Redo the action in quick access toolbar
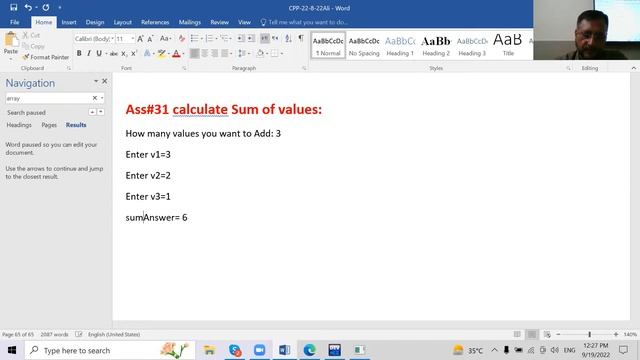Viewport: 640px width, 360px height. pos(46,7)
